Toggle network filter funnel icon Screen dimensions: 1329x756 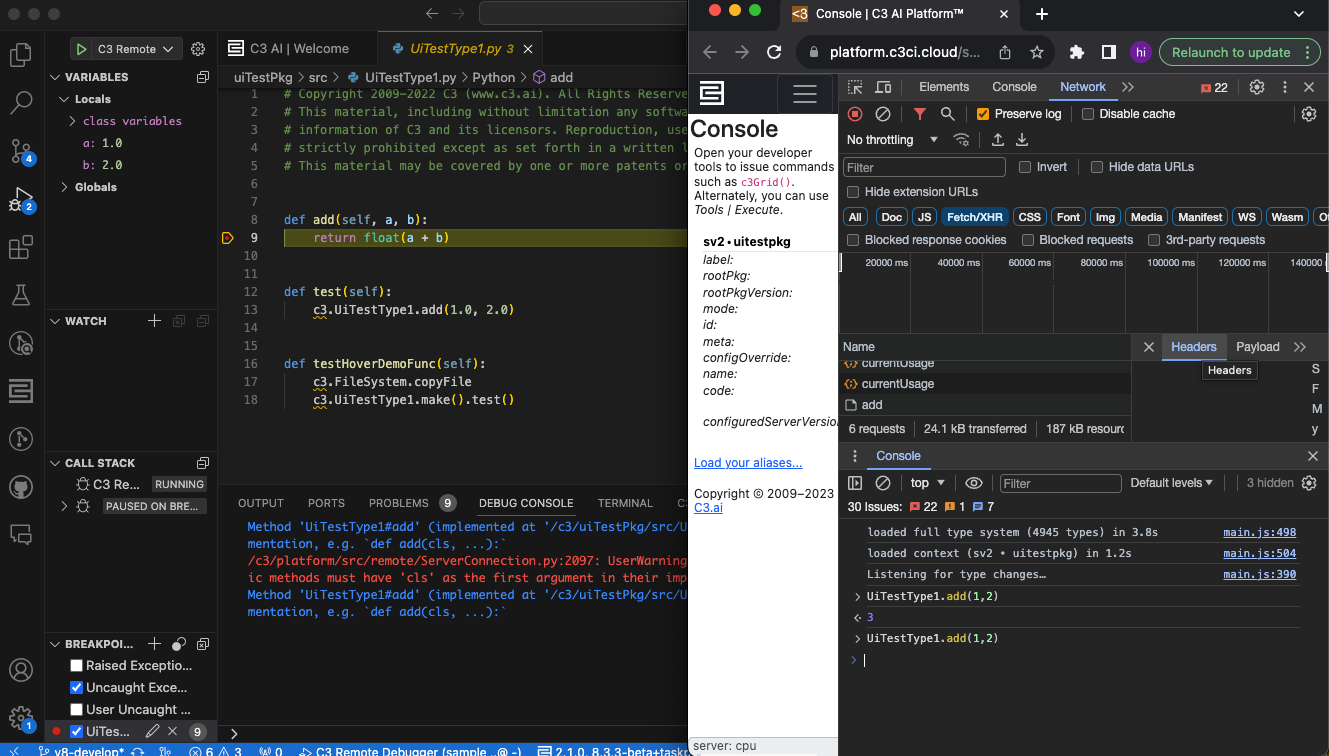pyautogui.click(x=920, y=114)
